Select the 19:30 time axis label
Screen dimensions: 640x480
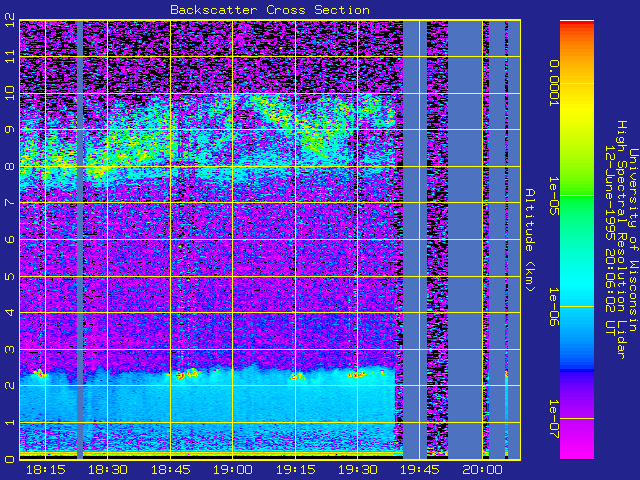(358, 470)
